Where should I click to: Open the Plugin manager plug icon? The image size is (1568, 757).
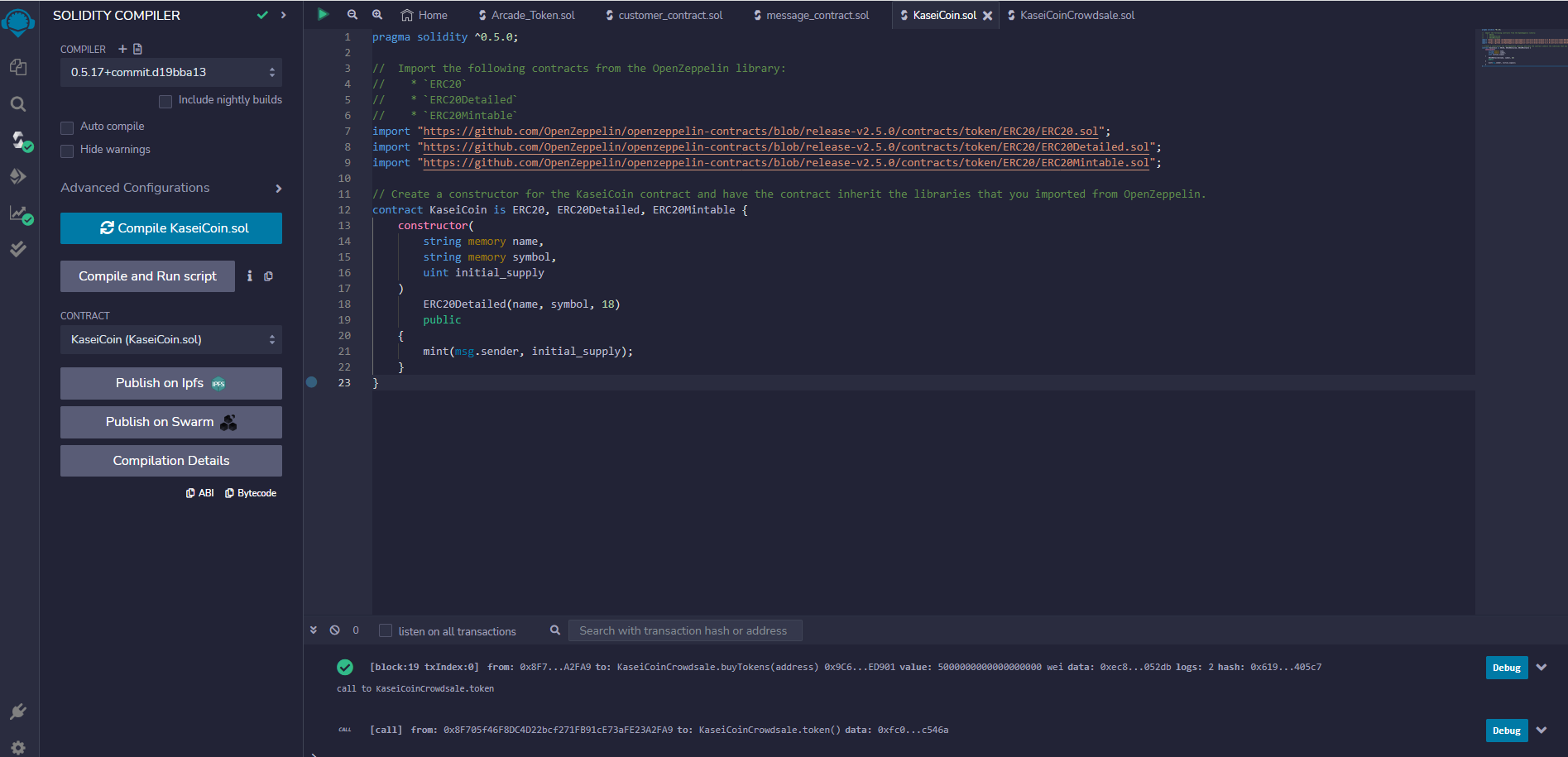[x=18, y=711]
